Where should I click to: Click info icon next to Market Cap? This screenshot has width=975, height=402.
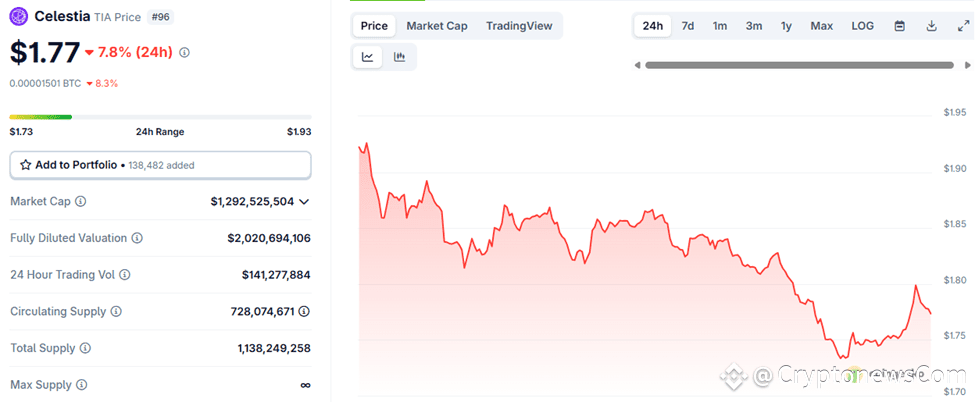pos(80,202)
